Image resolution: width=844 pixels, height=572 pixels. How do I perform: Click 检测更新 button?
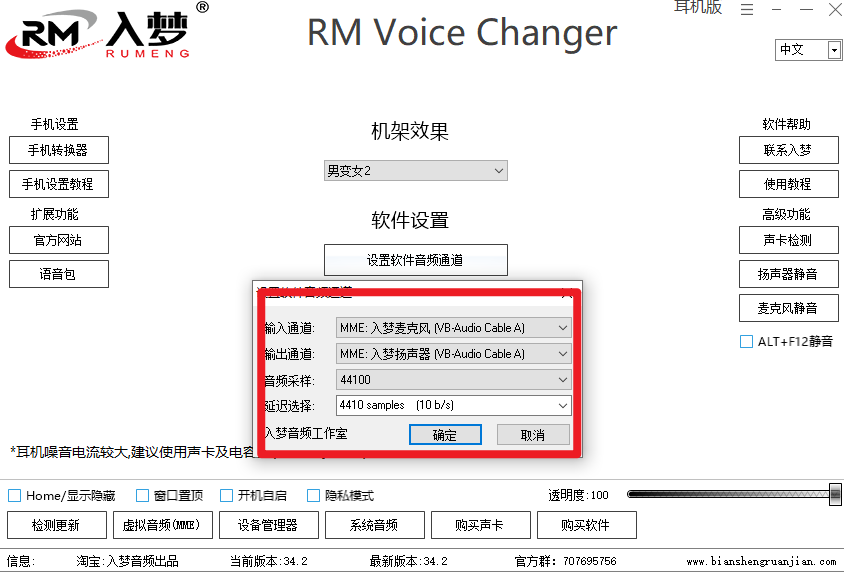[x=57, y=525]
